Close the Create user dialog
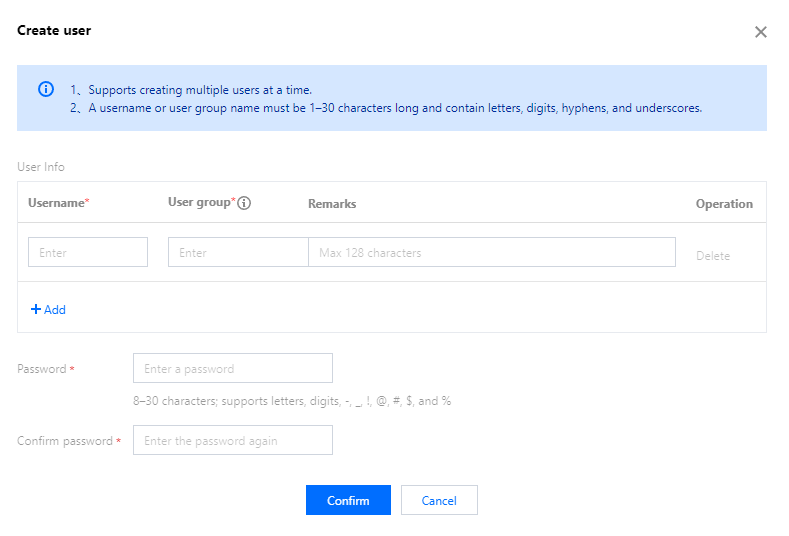The height and width of the screenshot is (536, 789). tap(760, 32)
